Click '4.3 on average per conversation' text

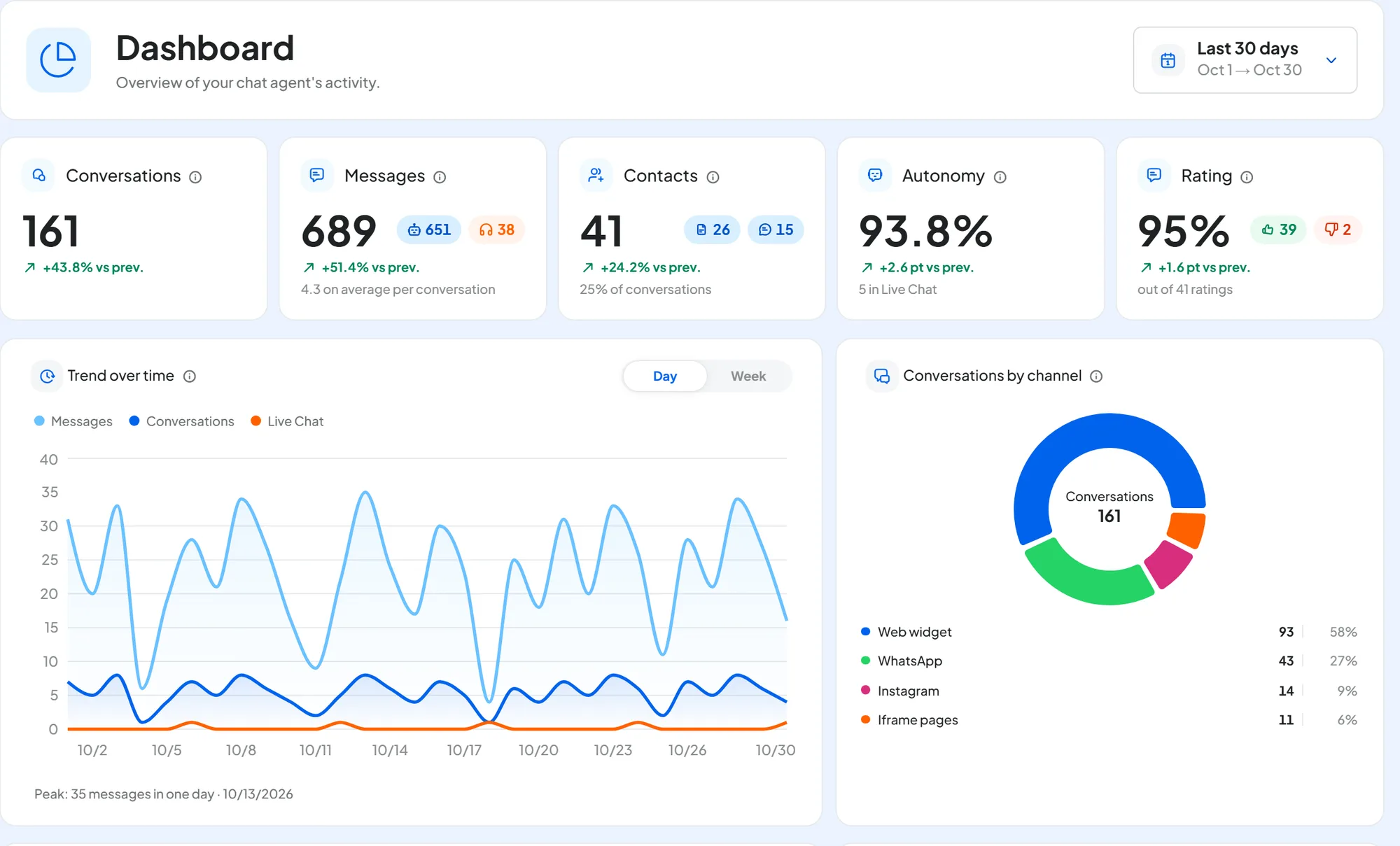pos(398,290)
